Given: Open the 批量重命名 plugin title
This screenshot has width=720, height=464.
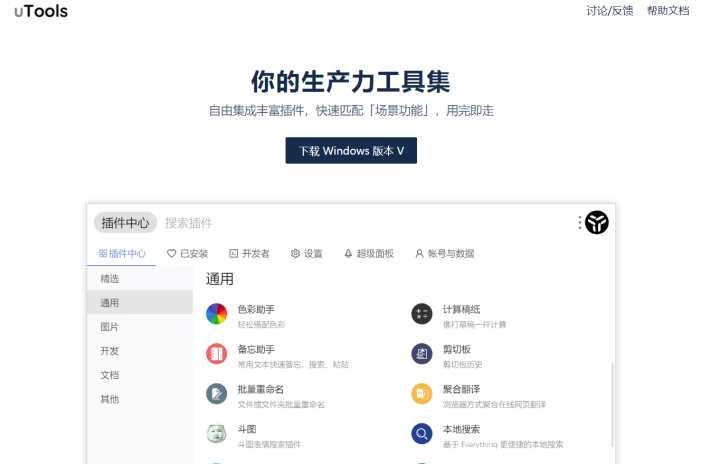Looking at the screenshot, I should (261, 389).
